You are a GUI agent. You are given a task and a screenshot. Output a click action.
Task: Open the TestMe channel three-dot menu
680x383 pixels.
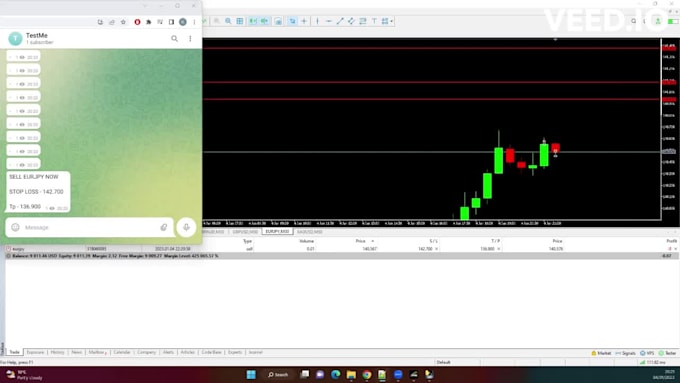tap(190, 39)
